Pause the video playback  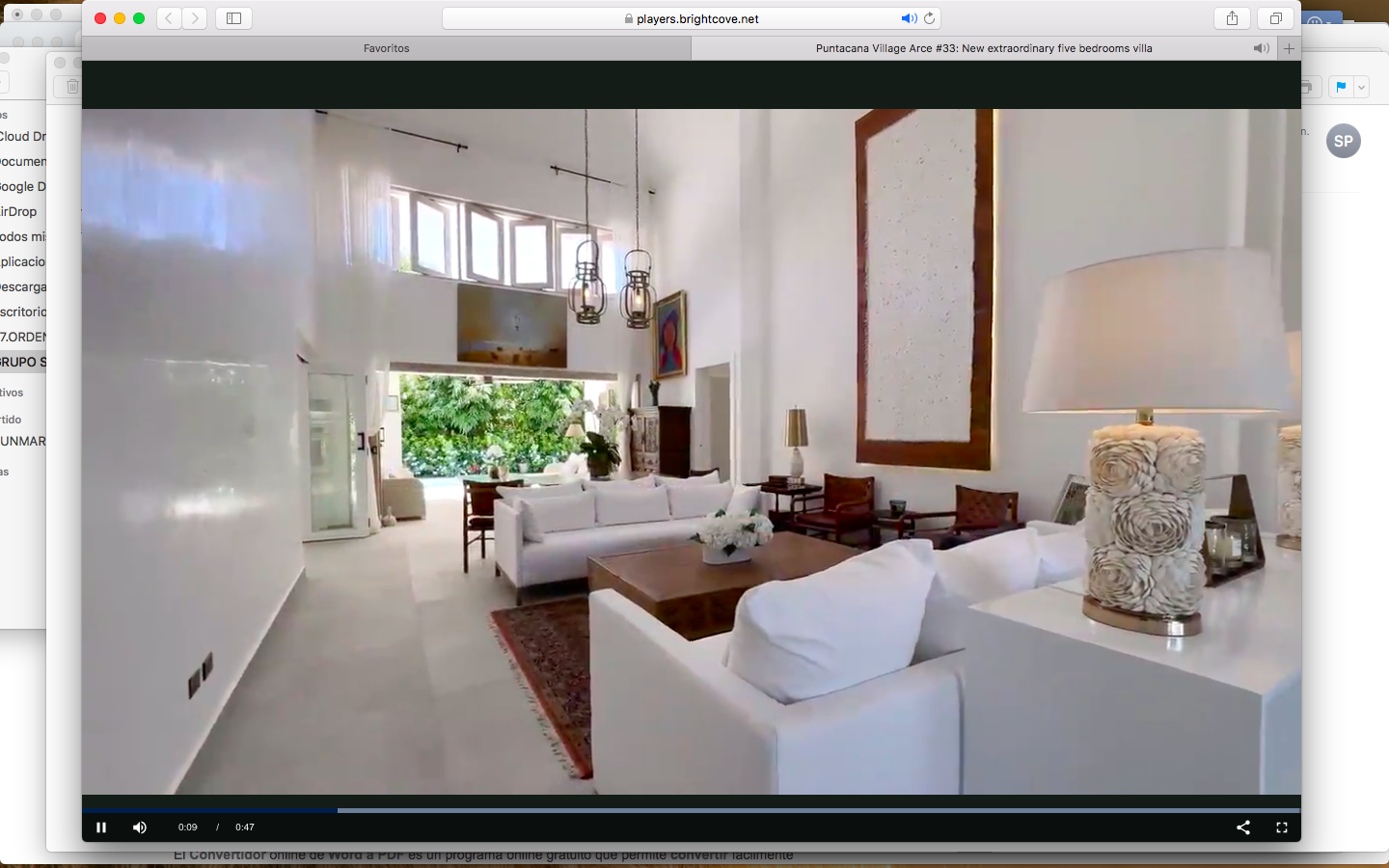[101, 827]
